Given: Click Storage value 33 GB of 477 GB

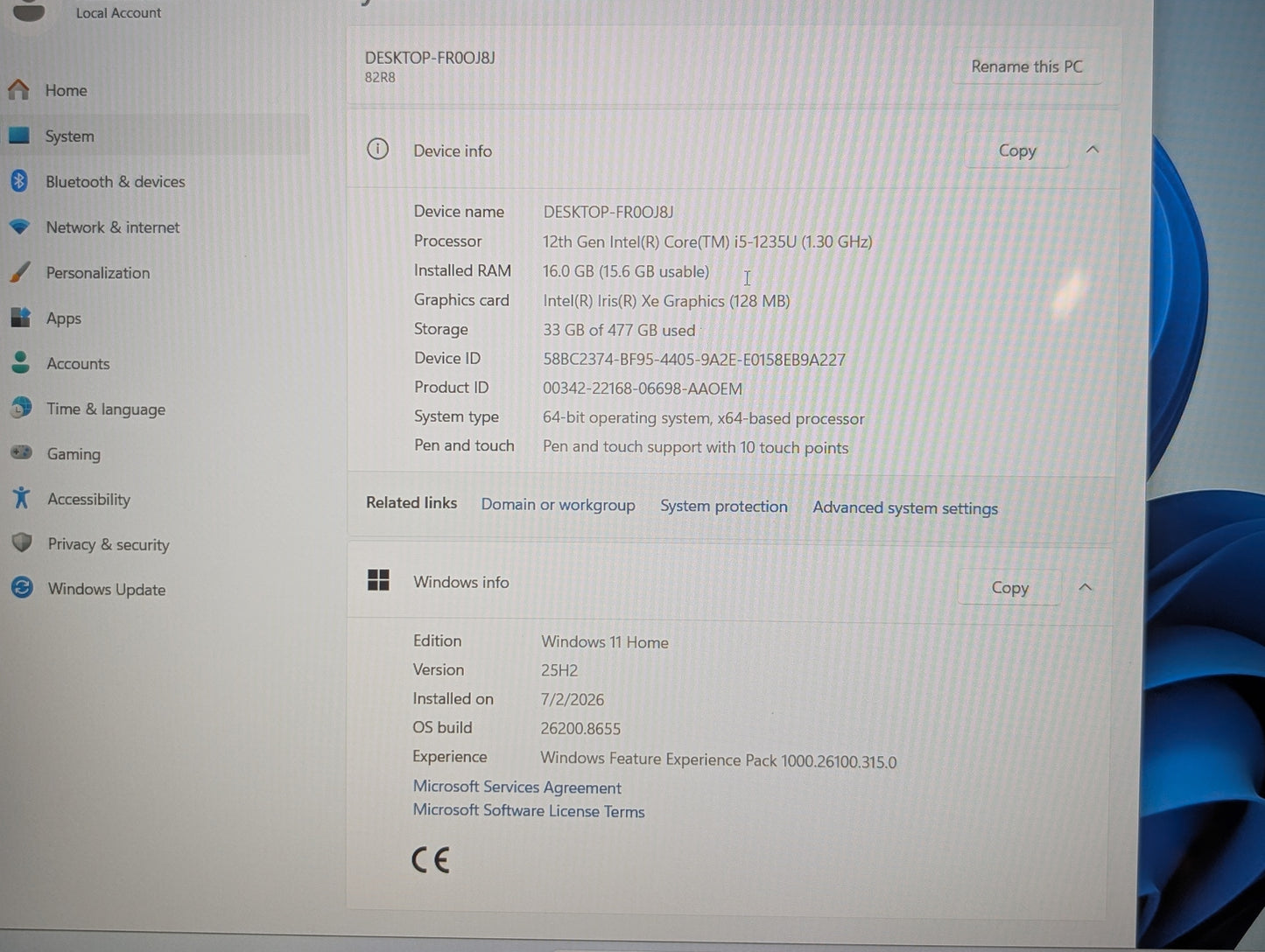Looking at the screenshot, I should click(x=619, y=330).
